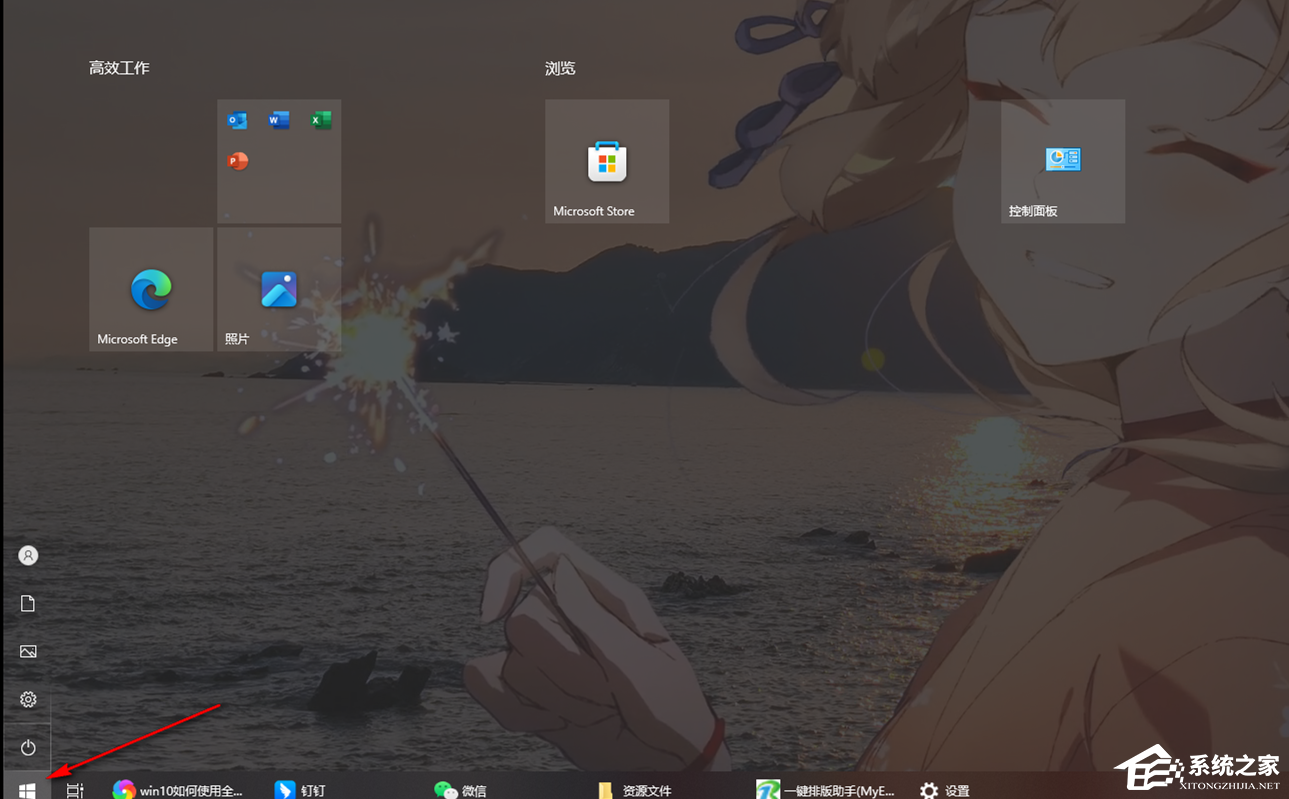Click the Power button in the sidebar
The image size is (1289, 799).
[x=27, y=747]
